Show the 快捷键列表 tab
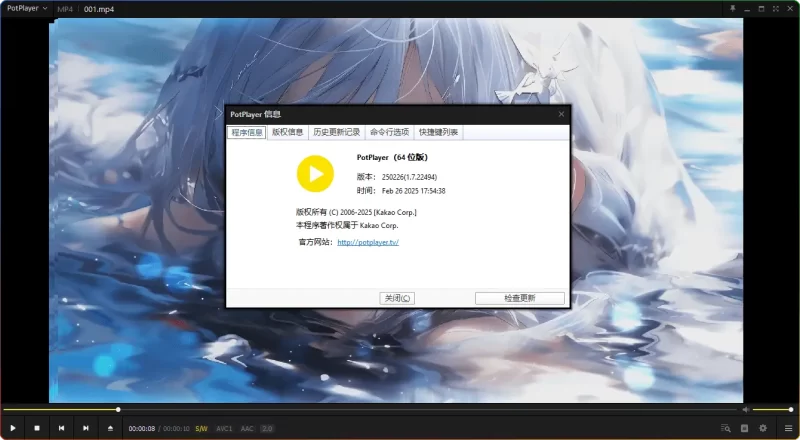 [439, 132]
